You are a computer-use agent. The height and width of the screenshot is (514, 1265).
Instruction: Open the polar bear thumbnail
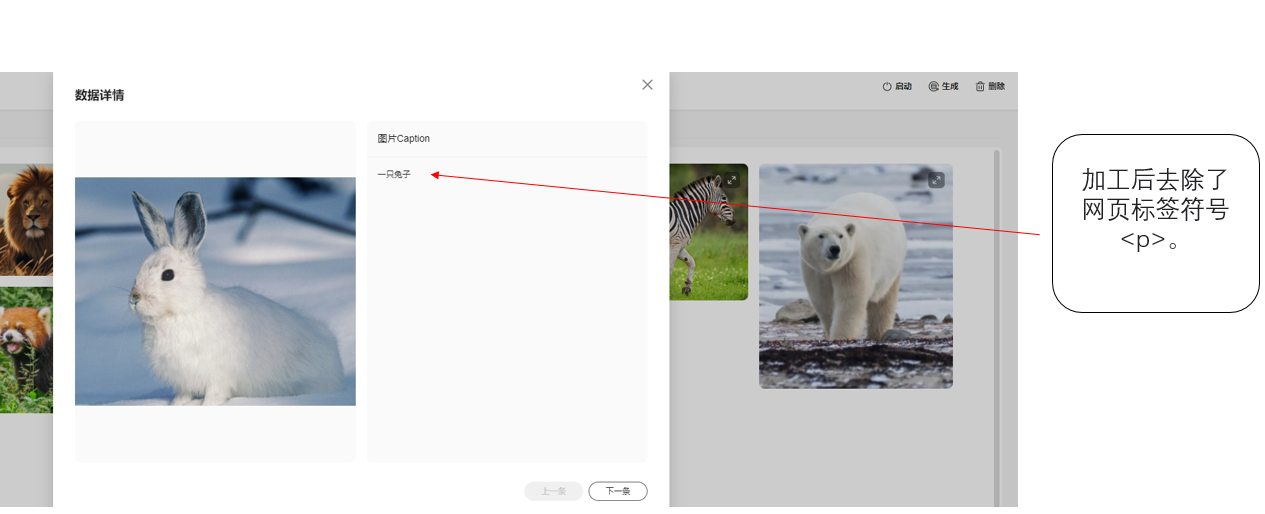856,276
